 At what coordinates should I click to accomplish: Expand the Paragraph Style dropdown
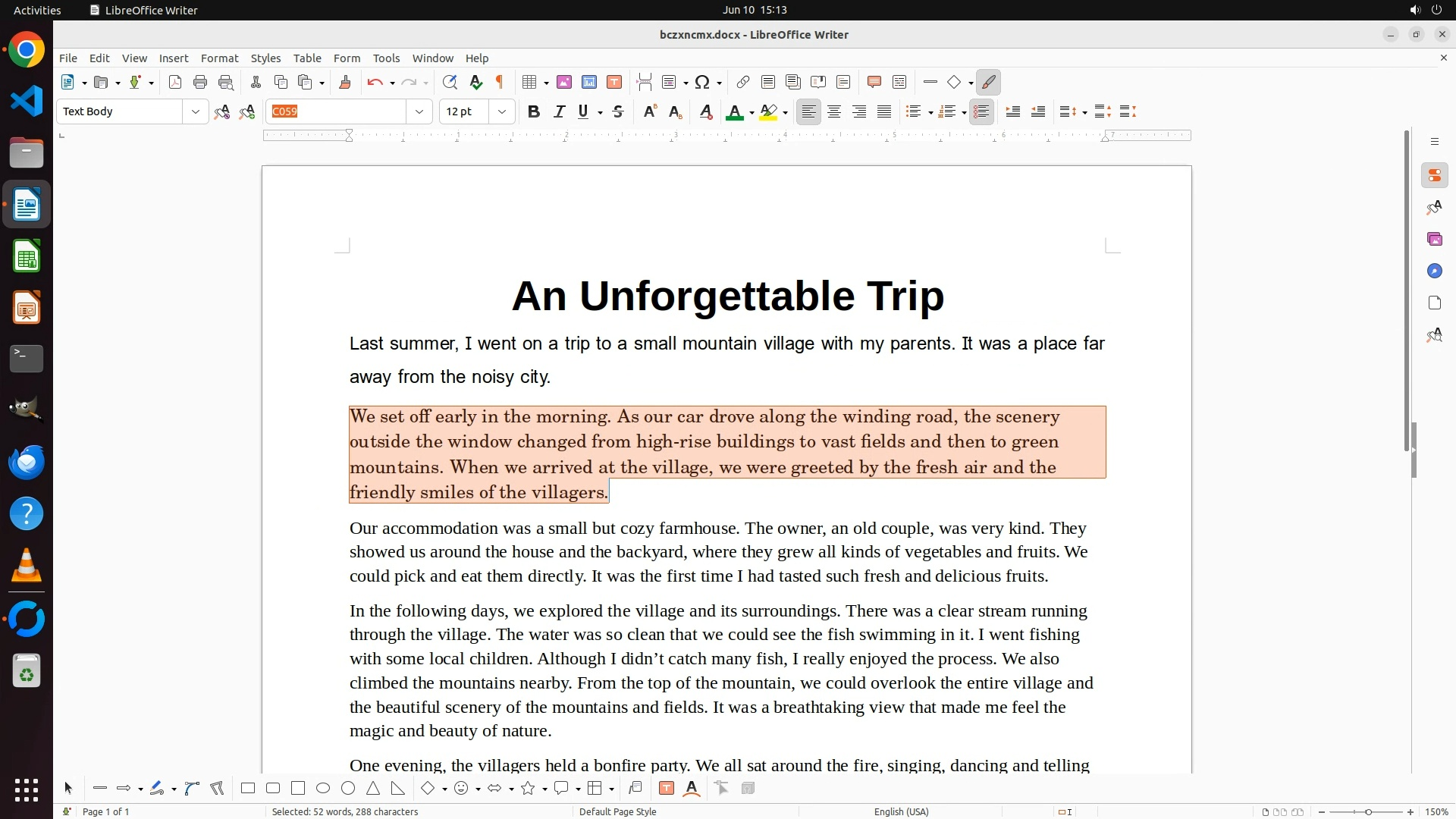pos(196,112)
